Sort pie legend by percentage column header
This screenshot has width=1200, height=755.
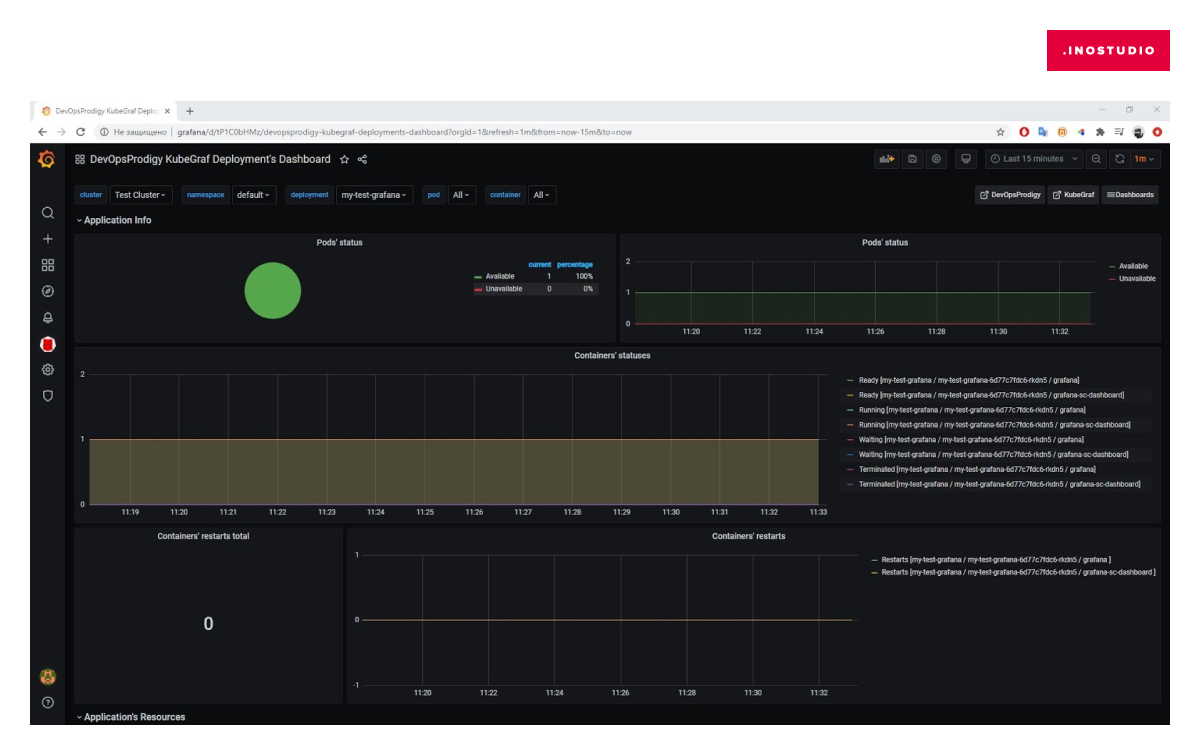point(575,265)
